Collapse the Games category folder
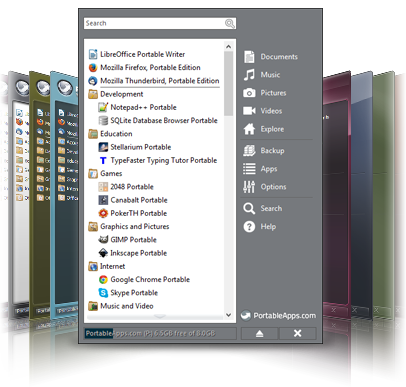The image size is (406, 387). (93, 173)
